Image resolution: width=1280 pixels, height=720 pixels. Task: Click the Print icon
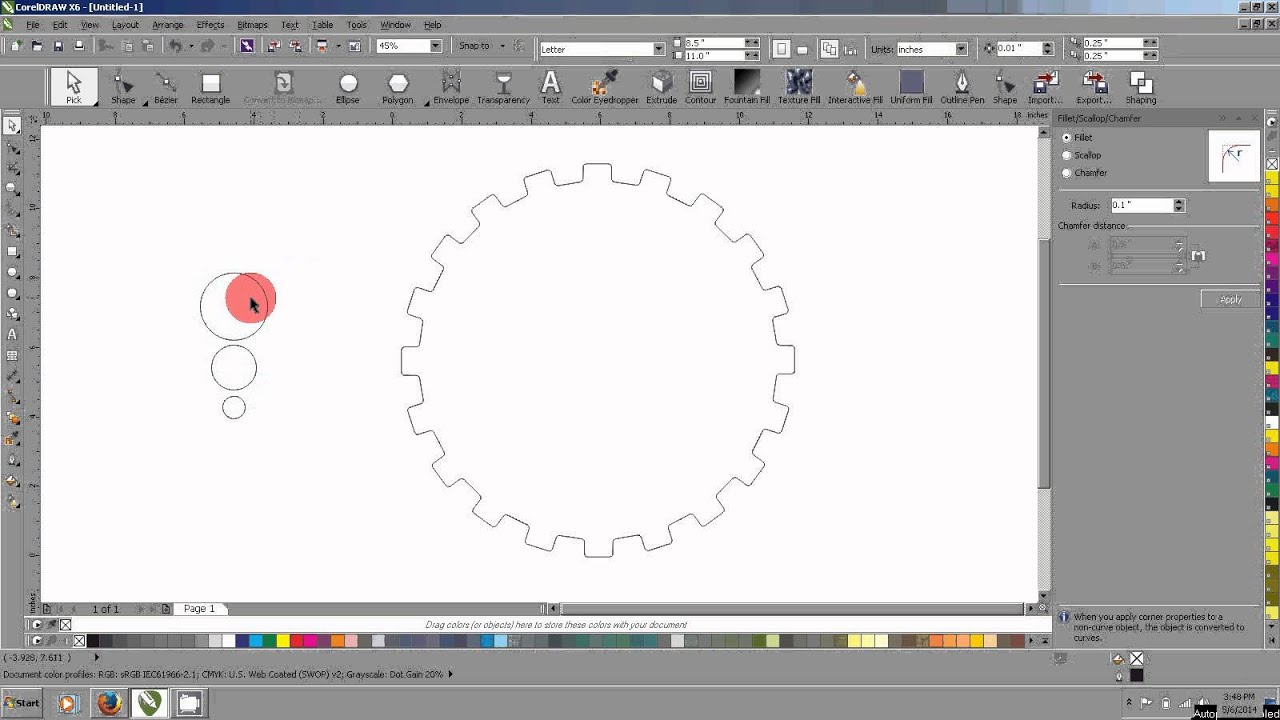79,46
